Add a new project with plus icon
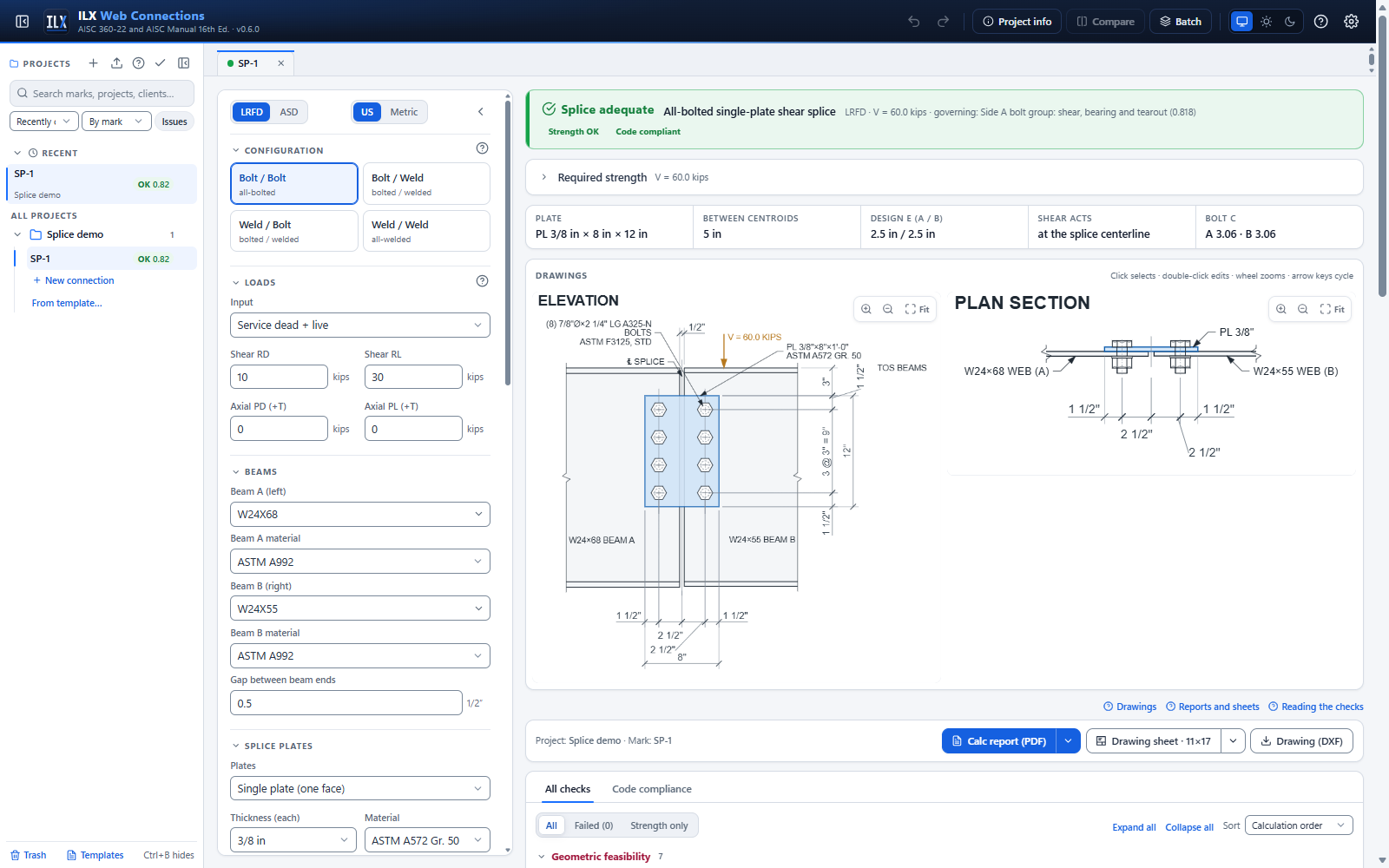This screenshot has height=868, width=1389. (x=93, y=63)
